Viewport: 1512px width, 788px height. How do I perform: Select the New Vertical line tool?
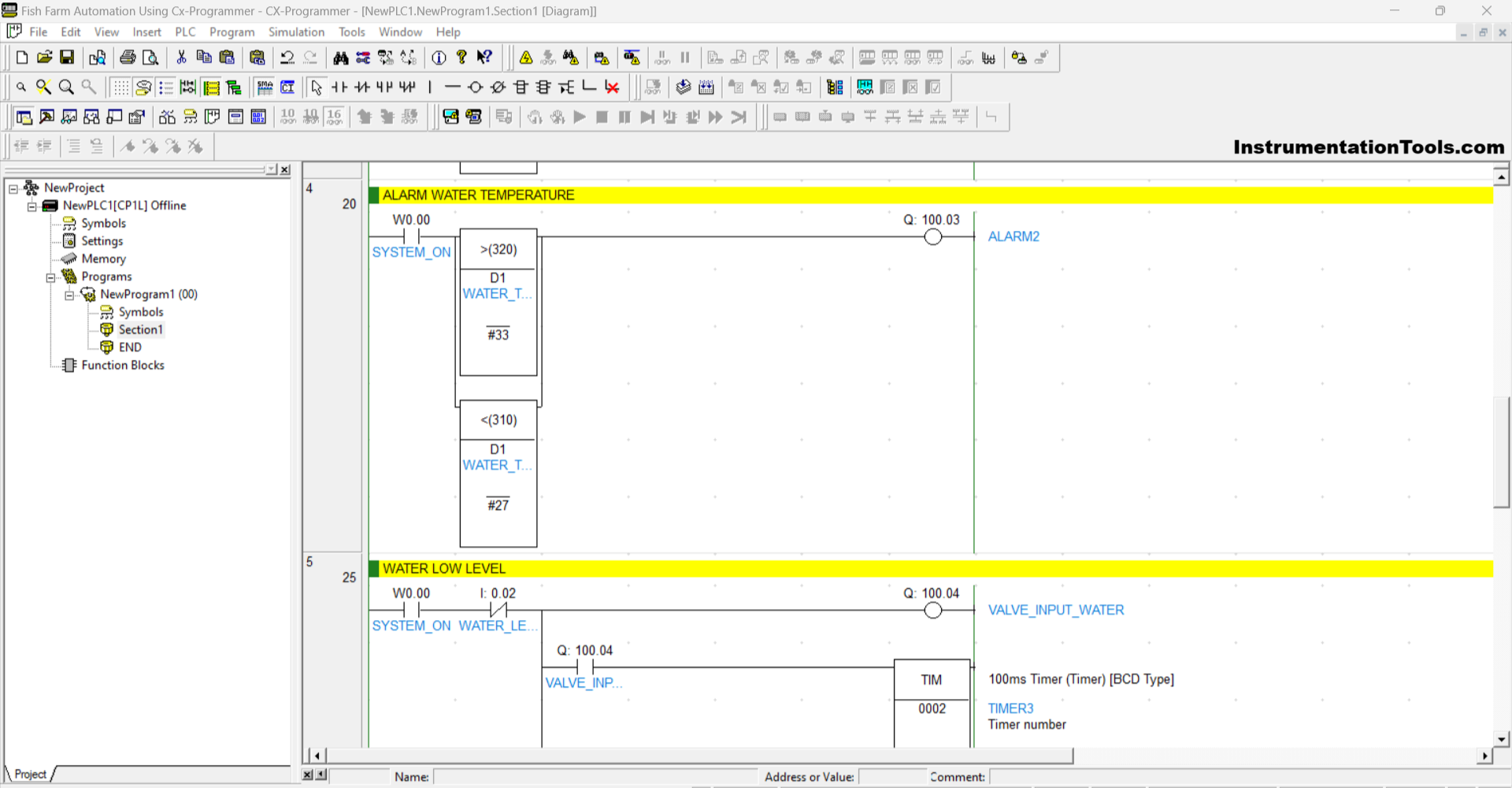pyautogui.click(x=430, y=87)
